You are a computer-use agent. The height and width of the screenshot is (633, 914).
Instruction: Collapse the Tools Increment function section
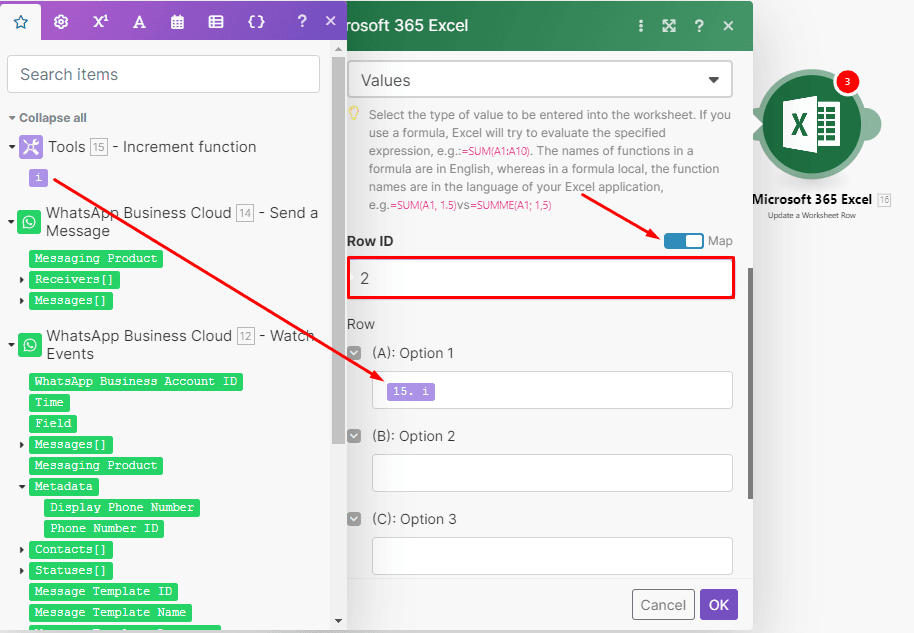coord(10,146)
